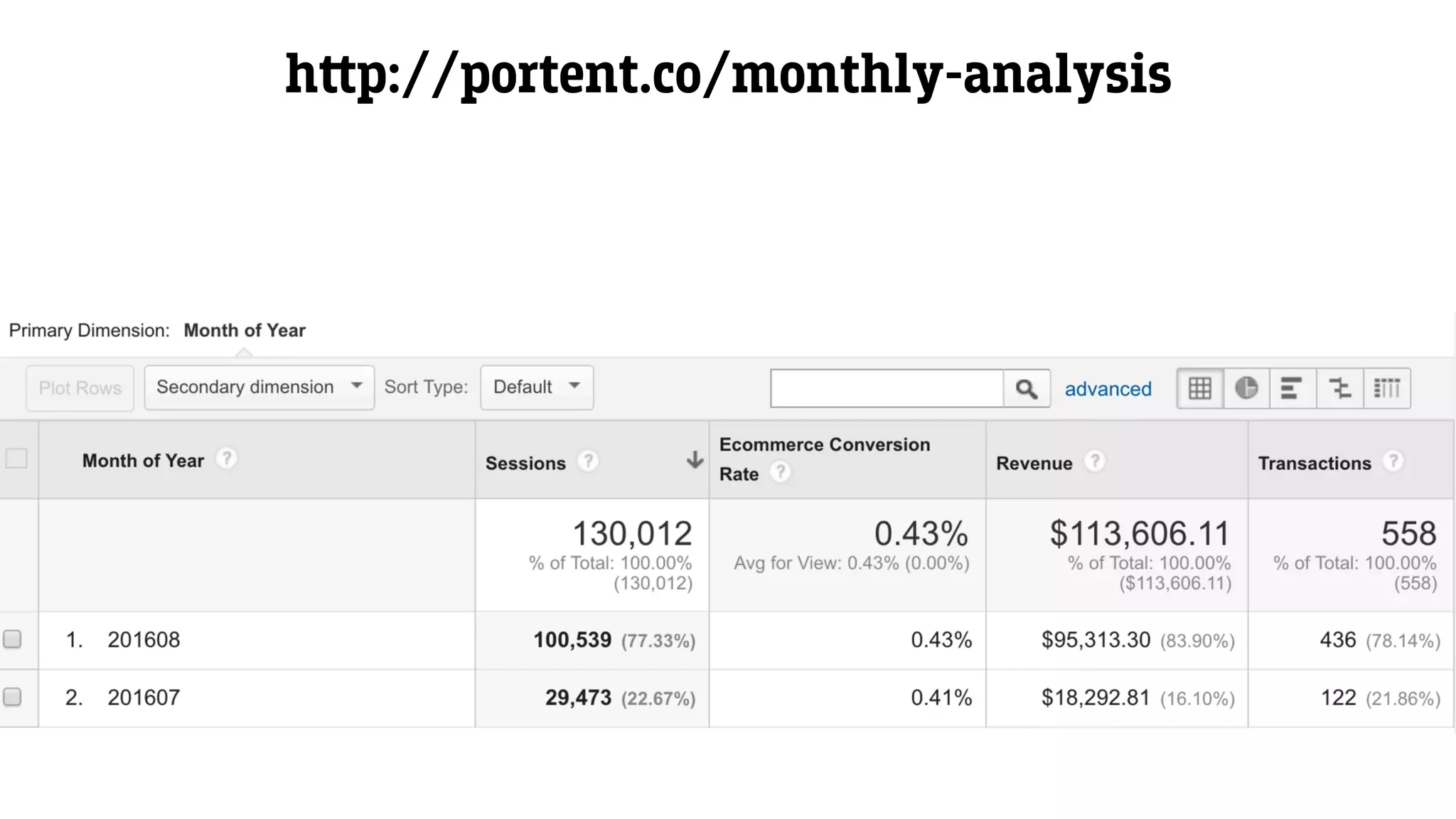Switch to Comparison view icon
Image resolution: width=1456 pixels, height=819 pixels.
(x=1339, y=388)
